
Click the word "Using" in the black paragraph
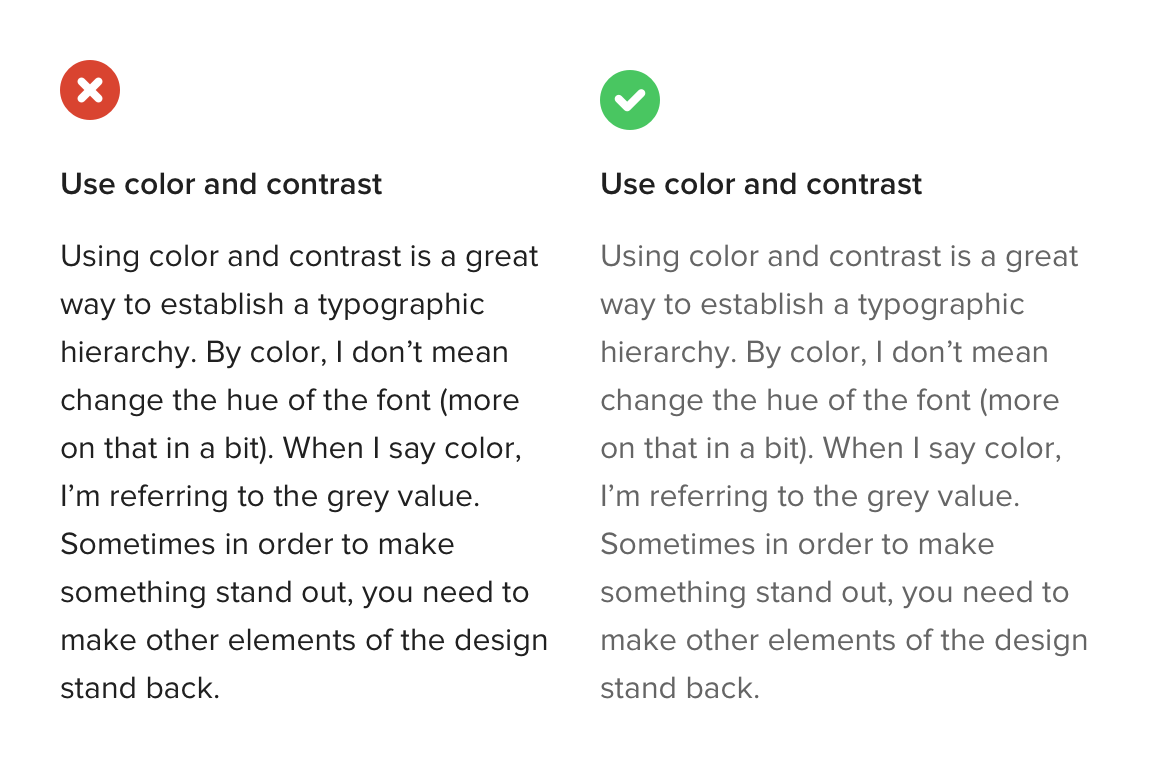tap(100, 258)
